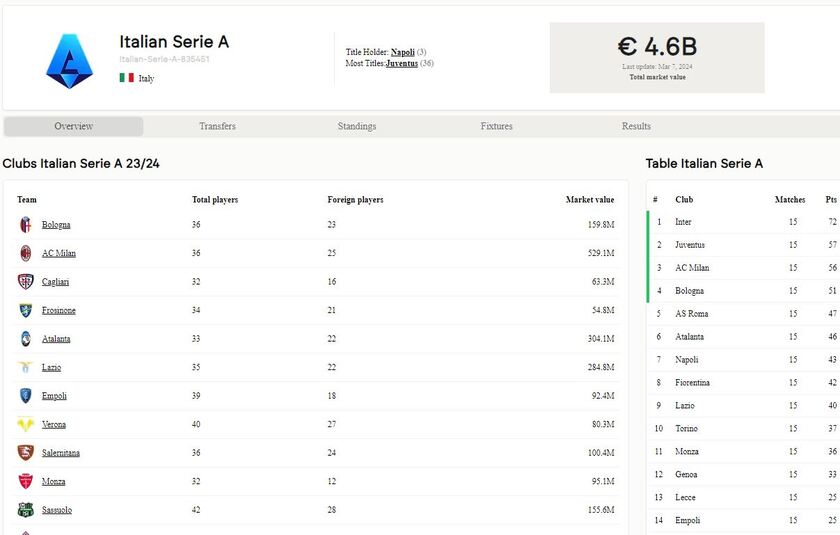Click Juventus in the standings table
This screenshot has width=840, height=535.
pyautogui.click(x=690, y=245)
